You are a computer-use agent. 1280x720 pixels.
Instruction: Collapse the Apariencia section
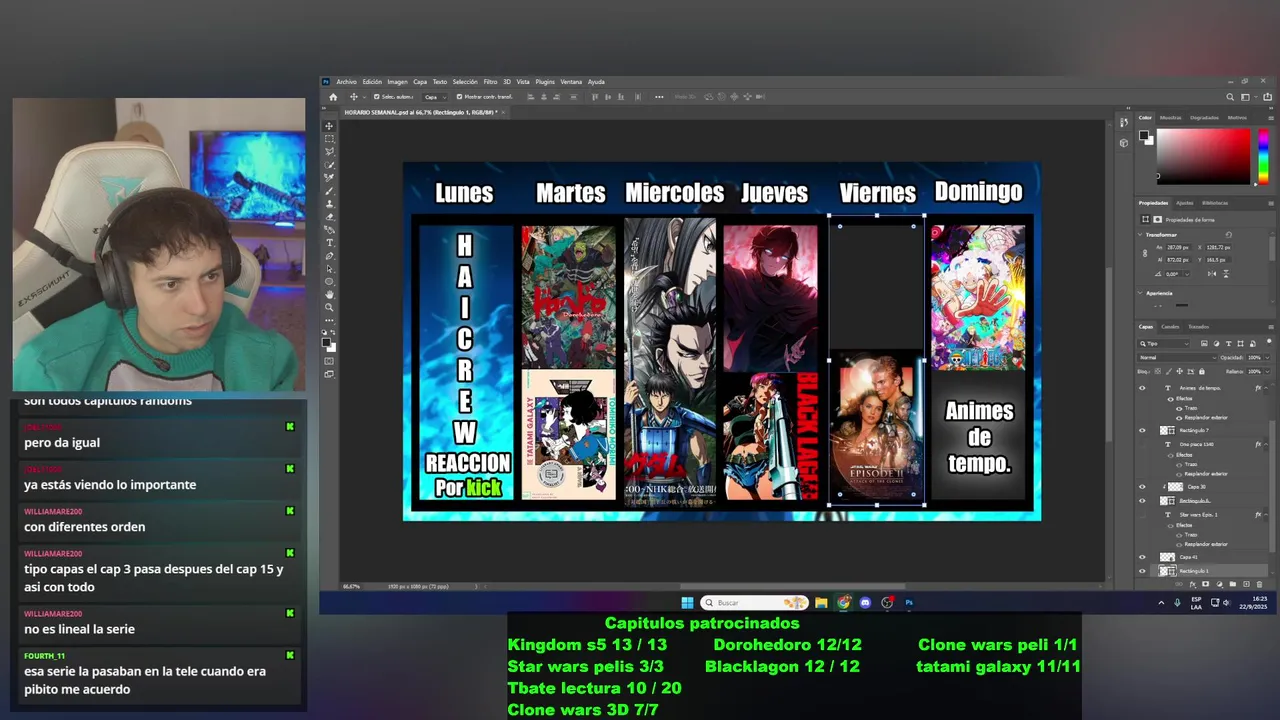tap(1140, 293)
